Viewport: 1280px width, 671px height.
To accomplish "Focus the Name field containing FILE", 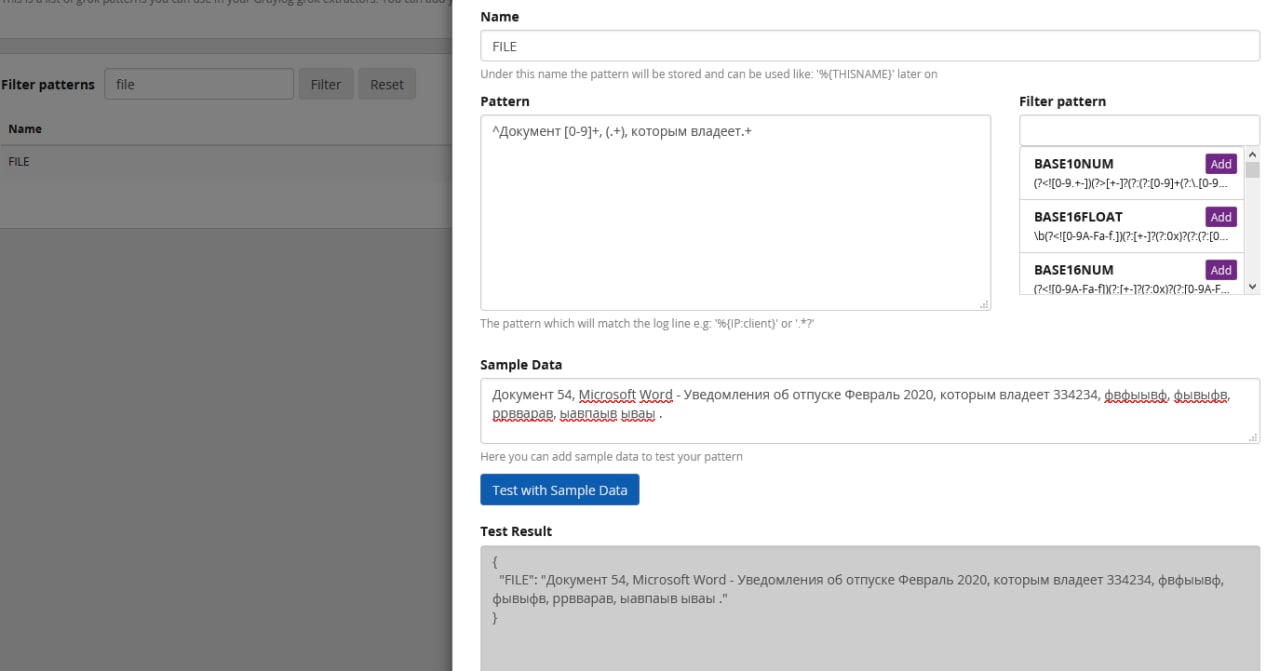I will (869, 46).
